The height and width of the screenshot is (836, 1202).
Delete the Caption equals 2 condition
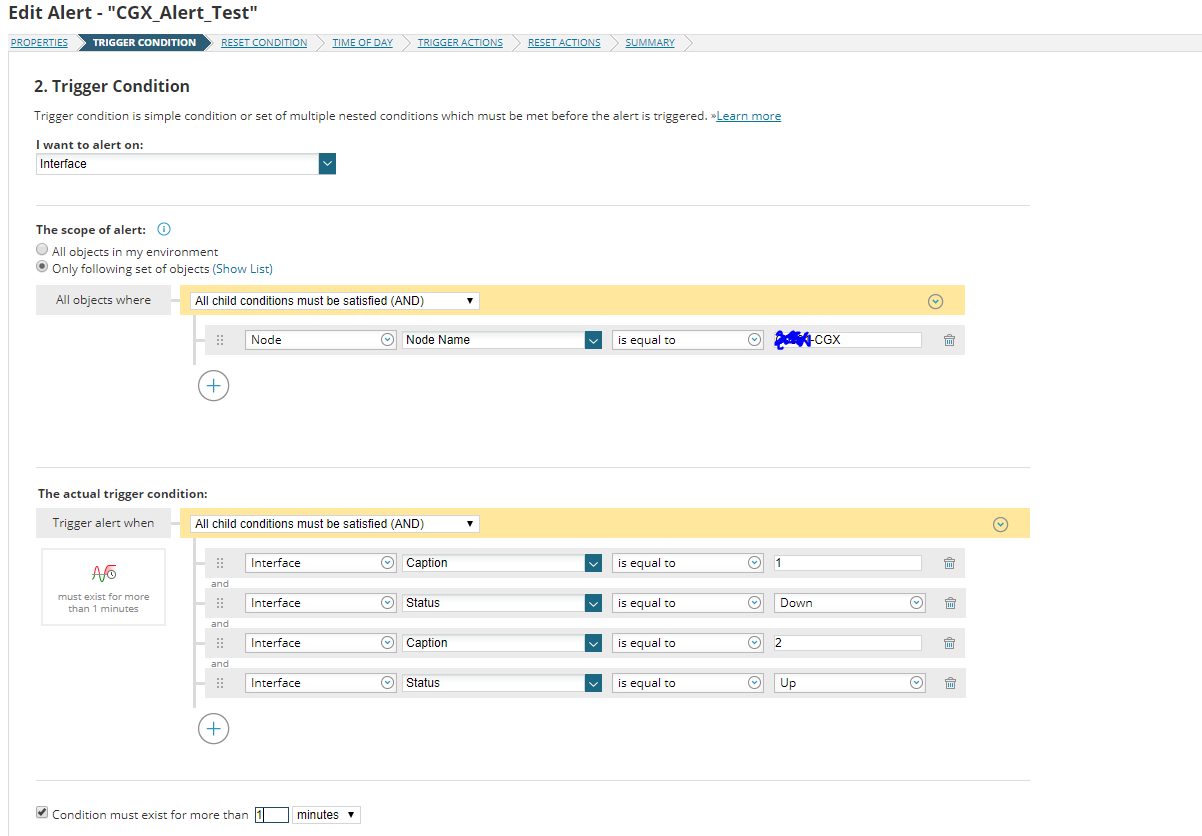[x=949, y=643]
